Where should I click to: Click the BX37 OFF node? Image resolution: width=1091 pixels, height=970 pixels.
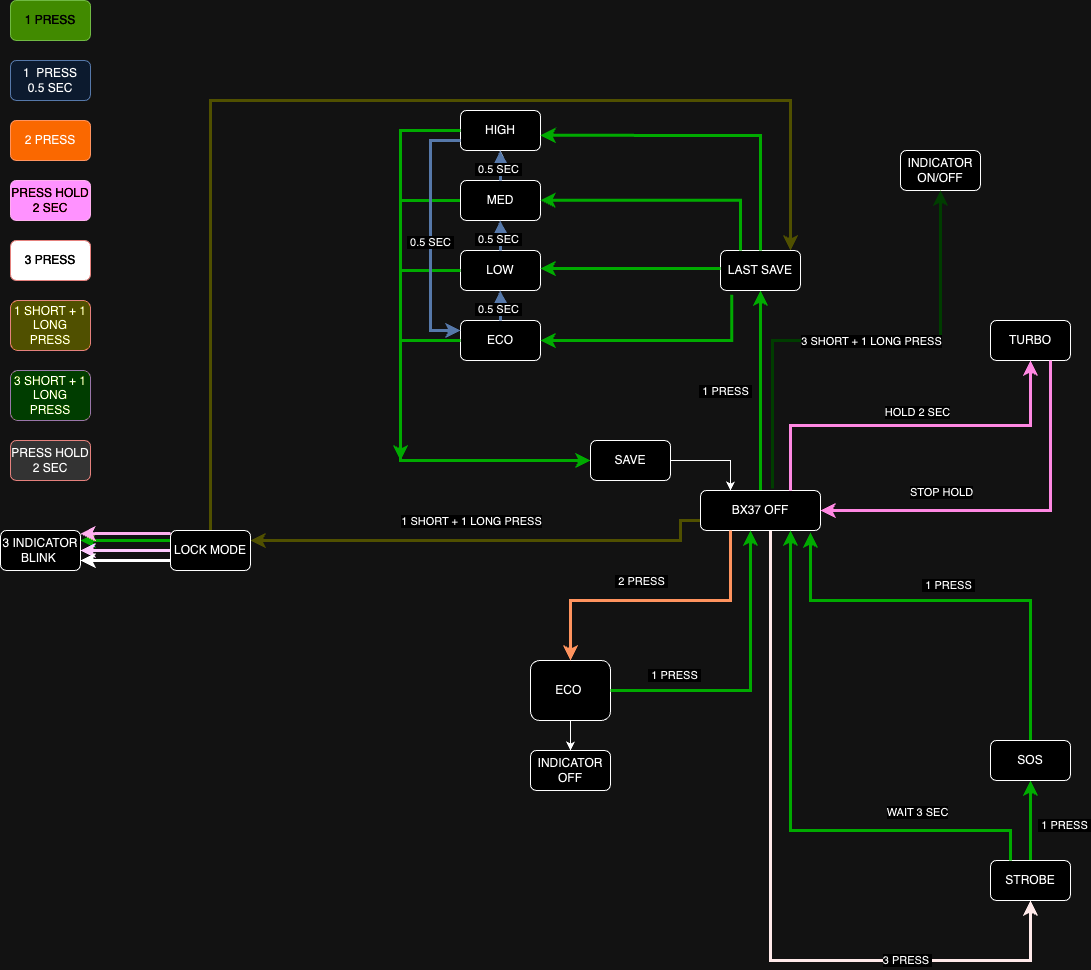point(760,510)
